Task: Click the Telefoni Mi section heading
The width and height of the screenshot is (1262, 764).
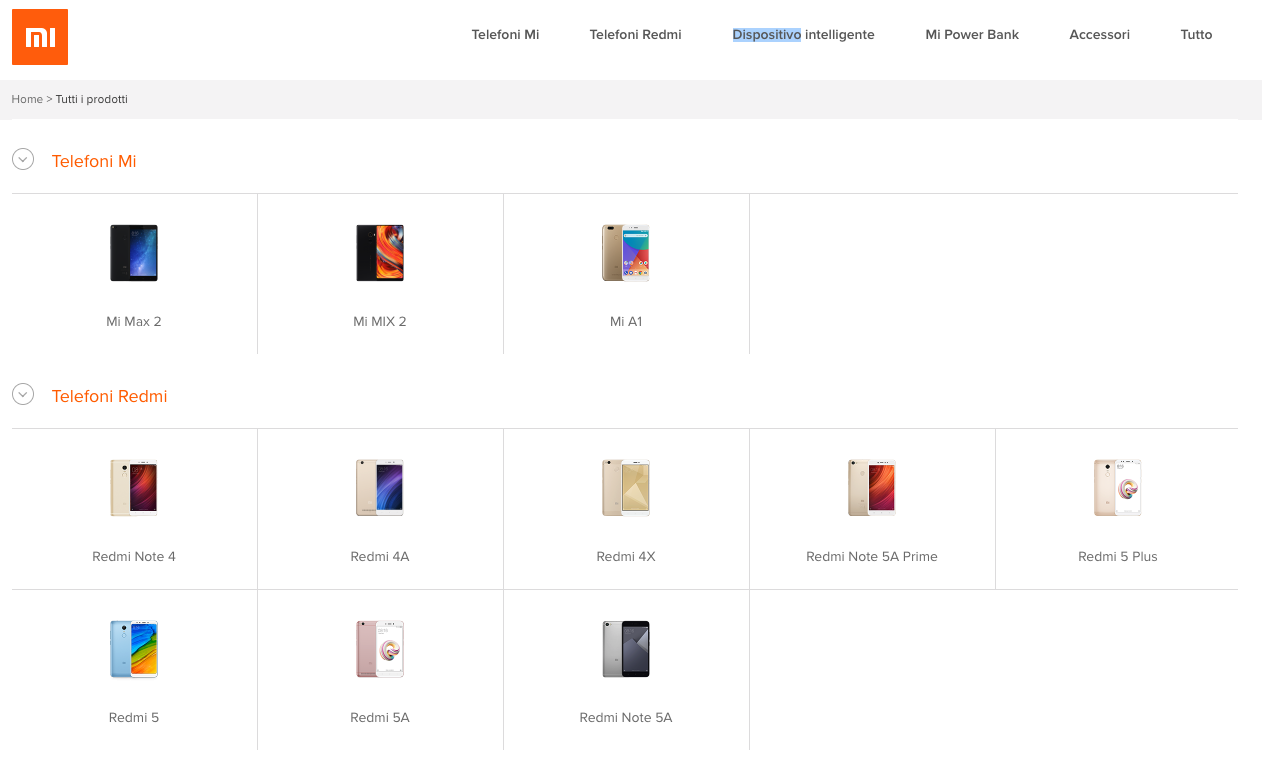Action: click(x=94, y=161)
